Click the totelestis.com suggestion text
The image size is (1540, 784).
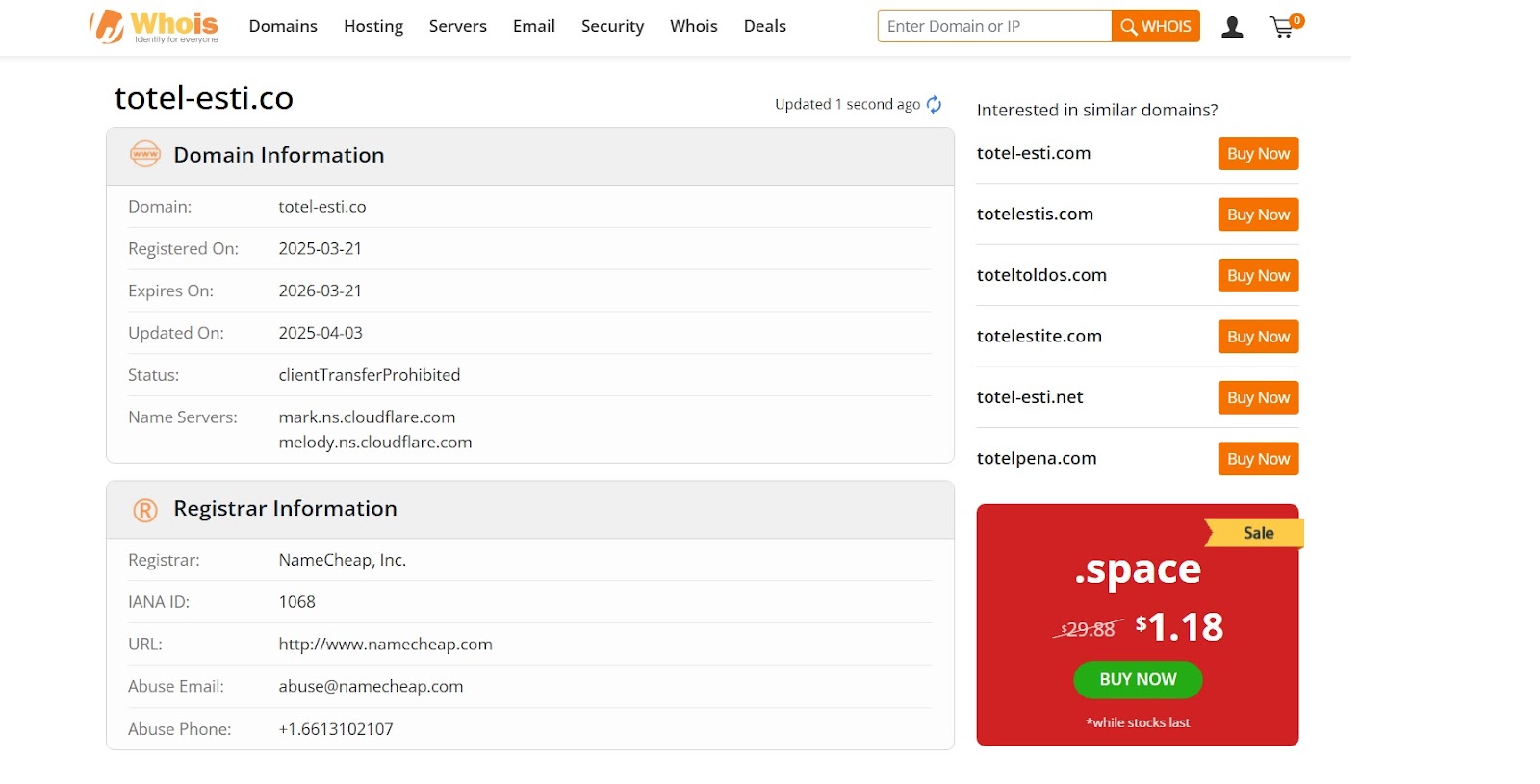1035,214
